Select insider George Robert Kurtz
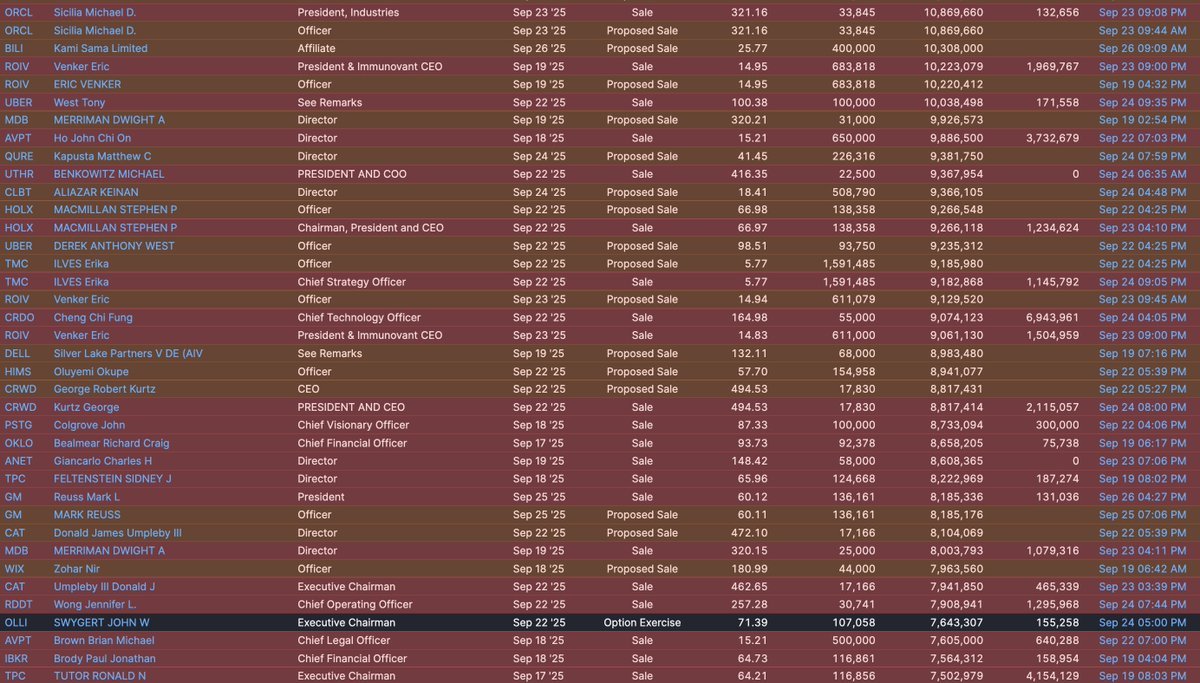This screenshot has height=683, width=1200. click(105, 389)
